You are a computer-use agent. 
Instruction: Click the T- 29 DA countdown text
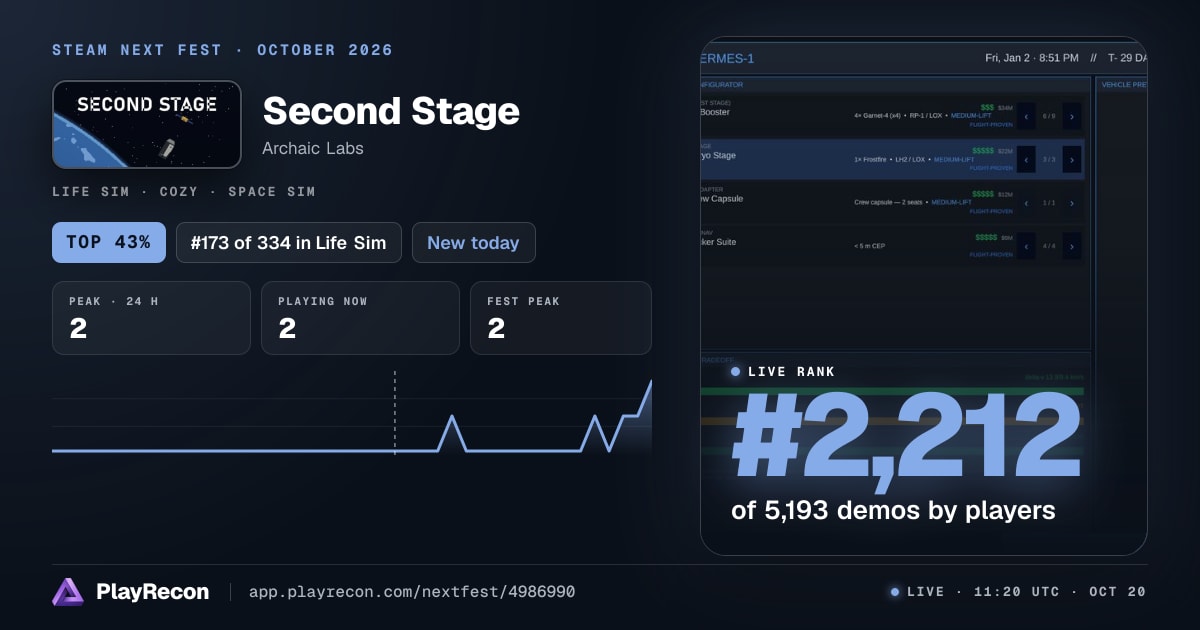tap(1127, 58)
